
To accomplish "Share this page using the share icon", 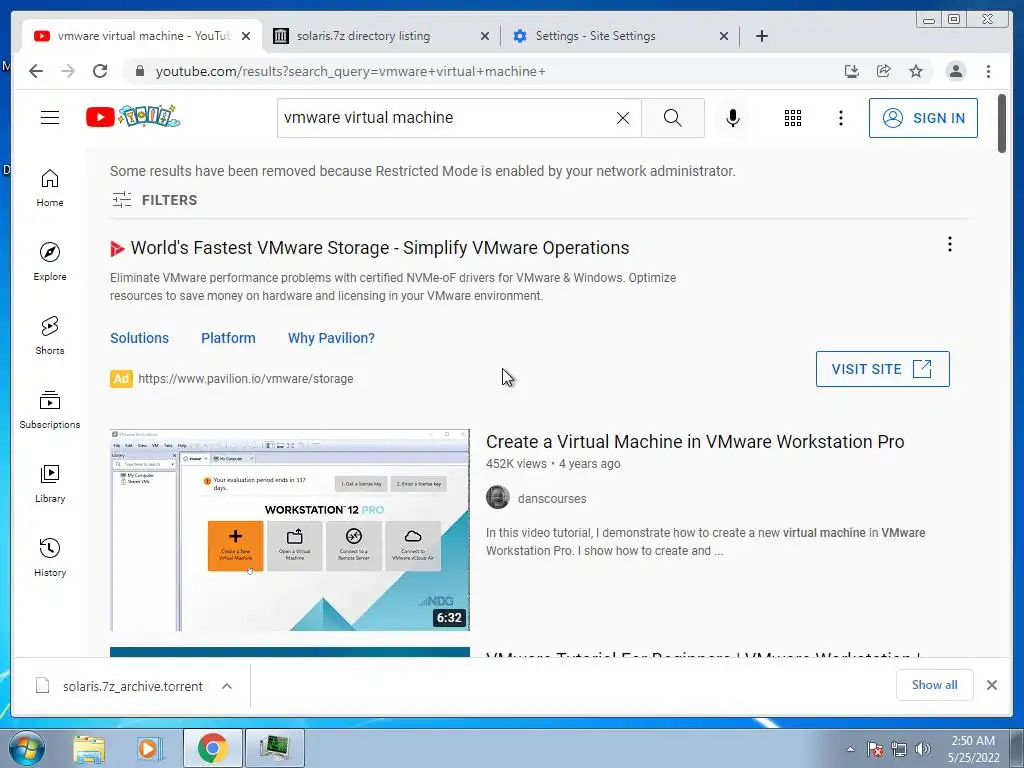I will (884, 71).
